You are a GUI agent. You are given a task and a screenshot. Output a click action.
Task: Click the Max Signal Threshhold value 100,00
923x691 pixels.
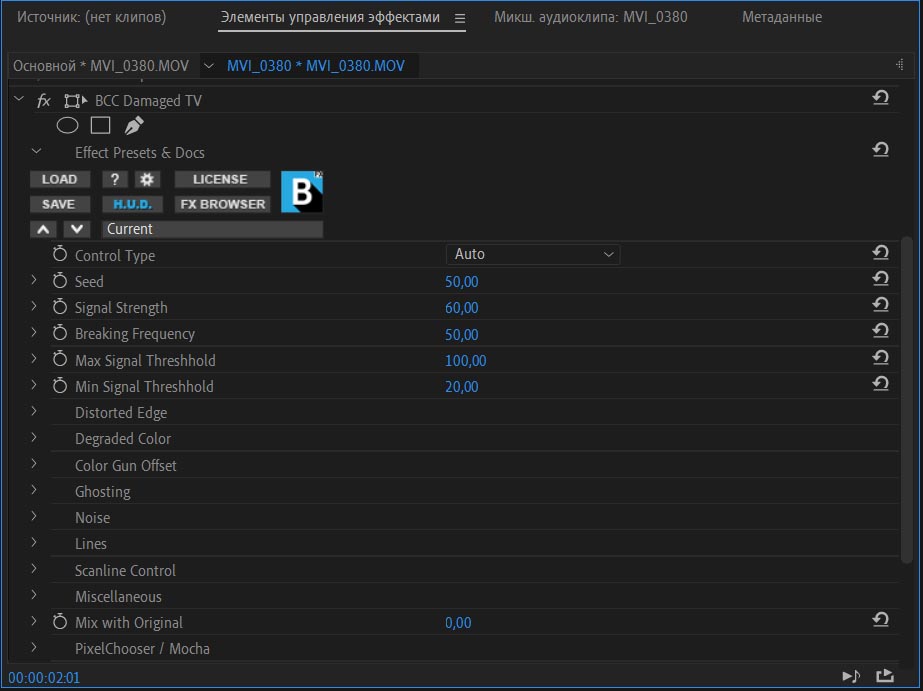point(466,361)
